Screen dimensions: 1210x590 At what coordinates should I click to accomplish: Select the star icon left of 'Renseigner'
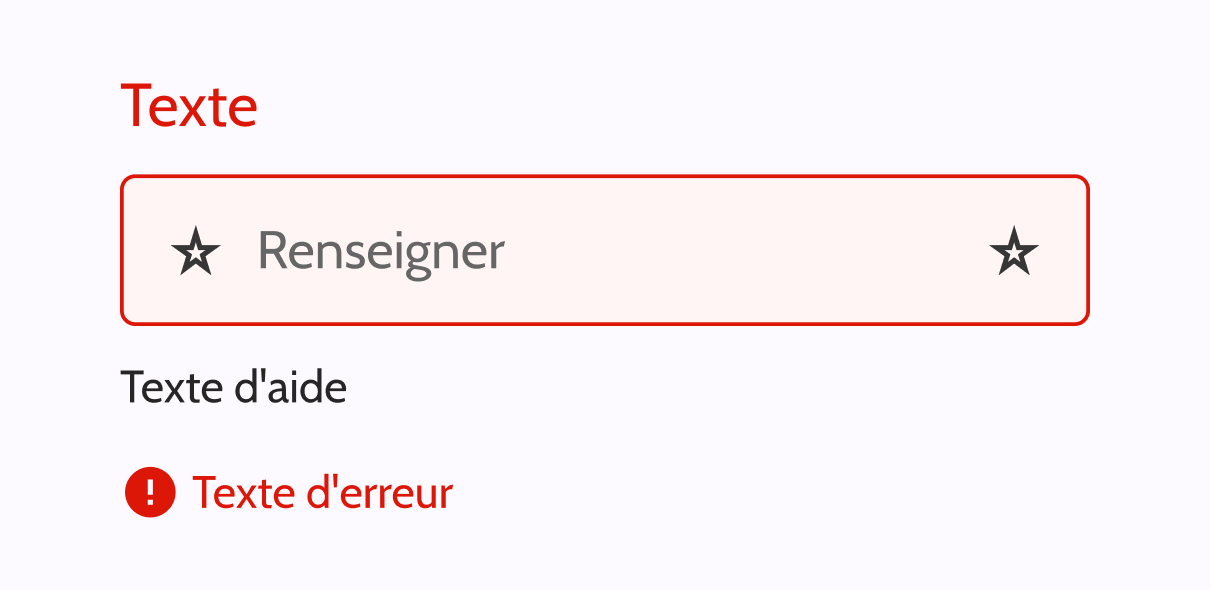click(193, 251)
